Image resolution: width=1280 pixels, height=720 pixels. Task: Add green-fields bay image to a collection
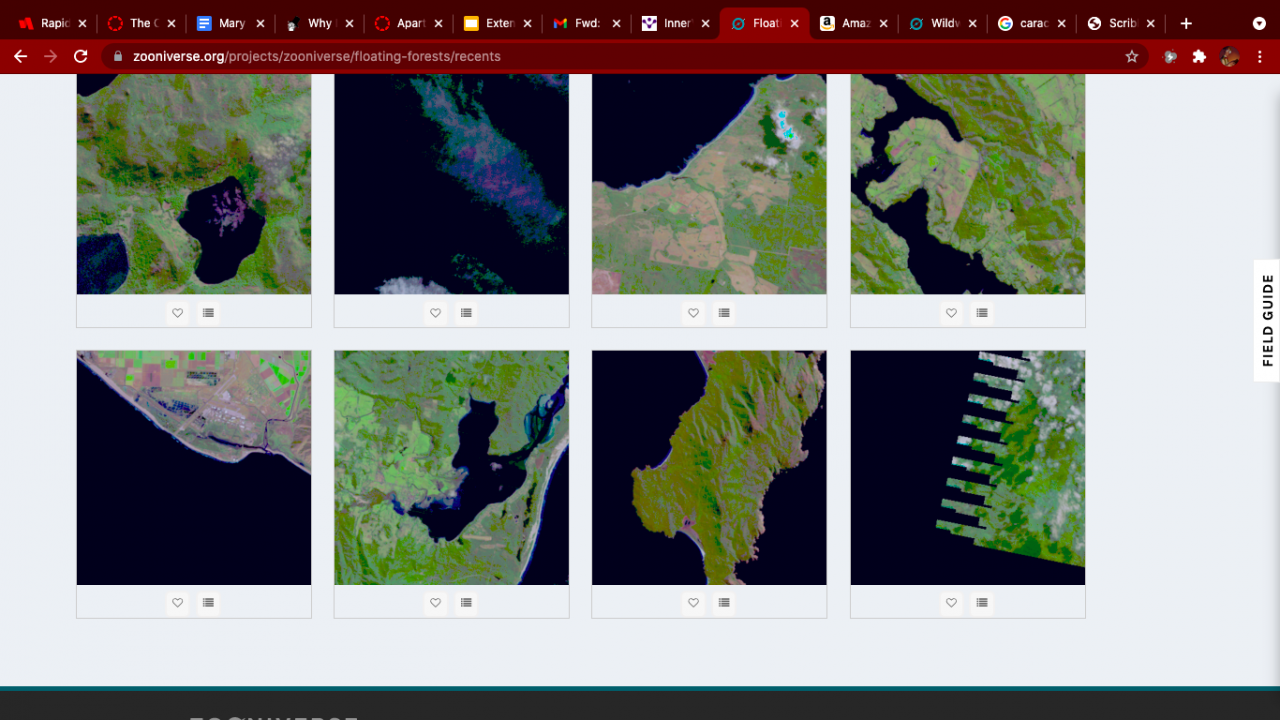pyautogui.click(x=466, y=603)
